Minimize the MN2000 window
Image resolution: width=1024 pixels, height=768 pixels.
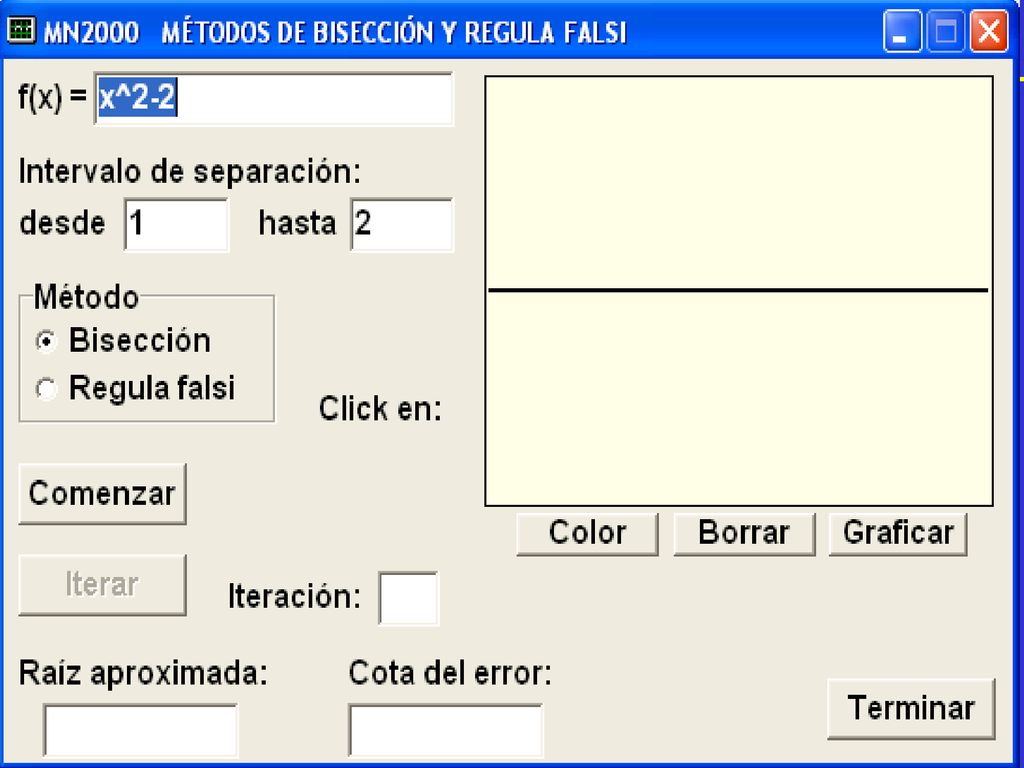coord(902,31)
